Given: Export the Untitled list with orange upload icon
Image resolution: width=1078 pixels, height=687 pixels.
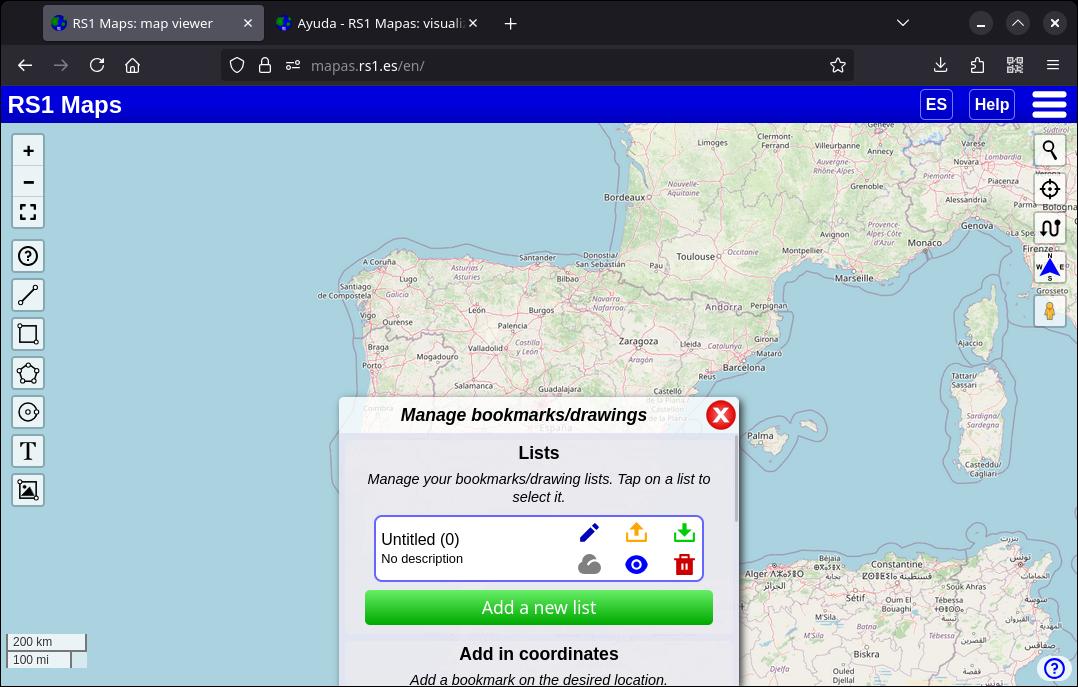Looking at the screenshot, I should 637,533.
